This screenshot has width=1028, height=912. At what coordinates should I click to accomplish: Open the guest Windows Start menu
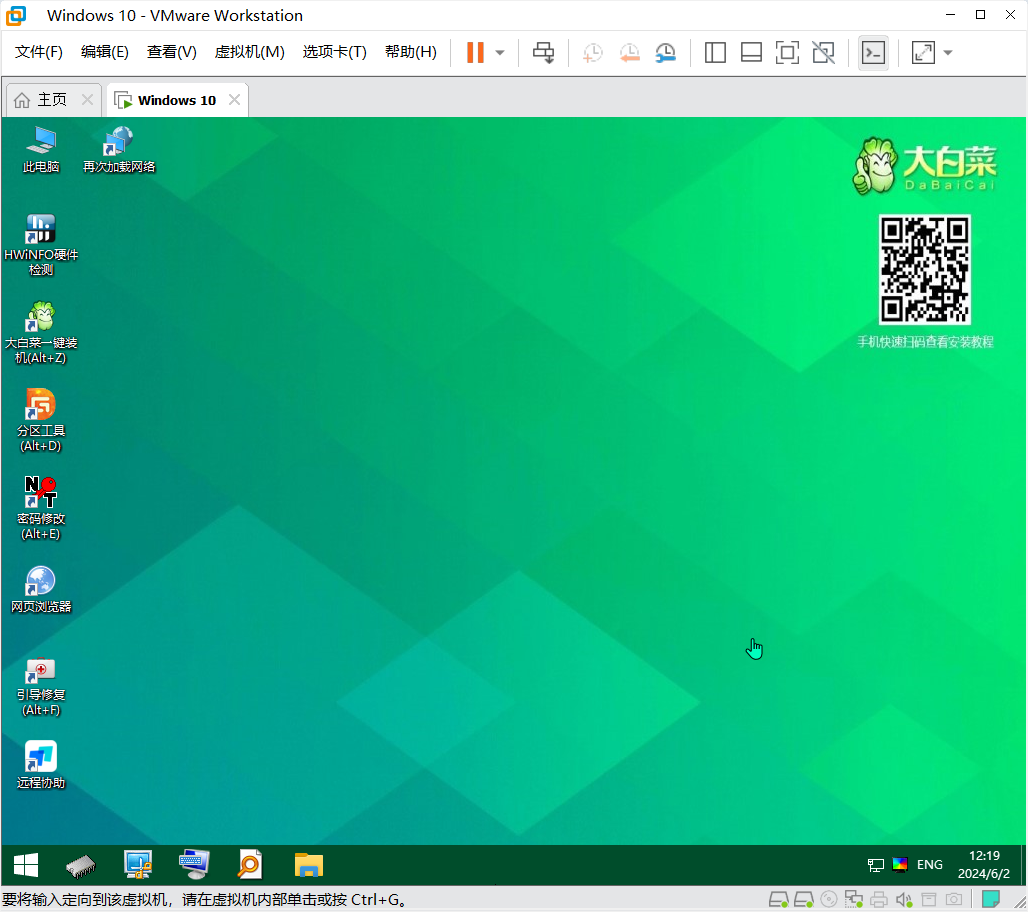coord(26,865)
